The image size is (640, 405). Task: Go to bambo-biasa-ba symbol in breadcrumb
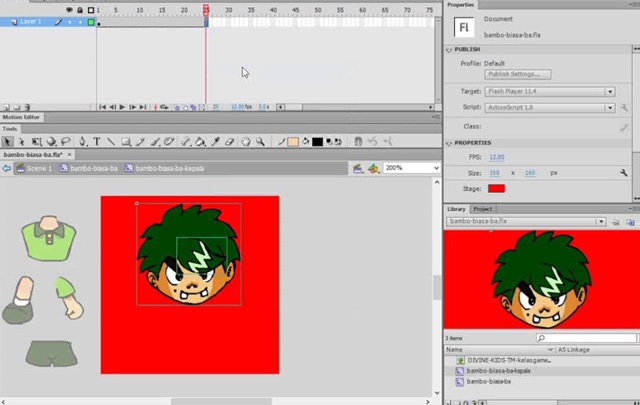(x=89, y=168)
